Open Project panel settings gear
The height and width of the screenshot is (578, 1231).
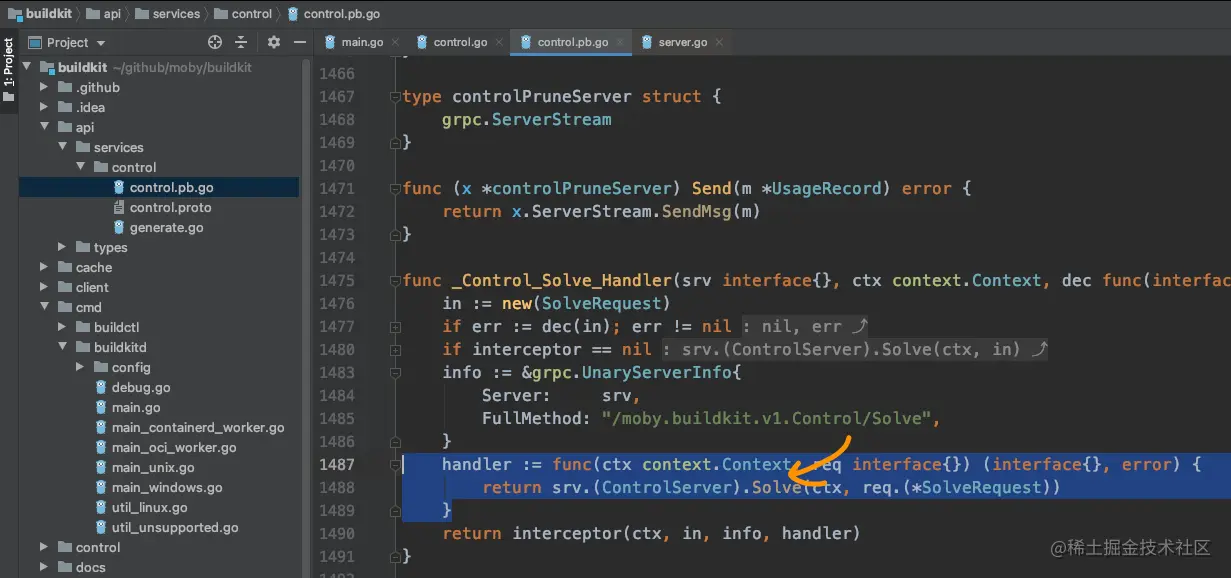[274, 42]
